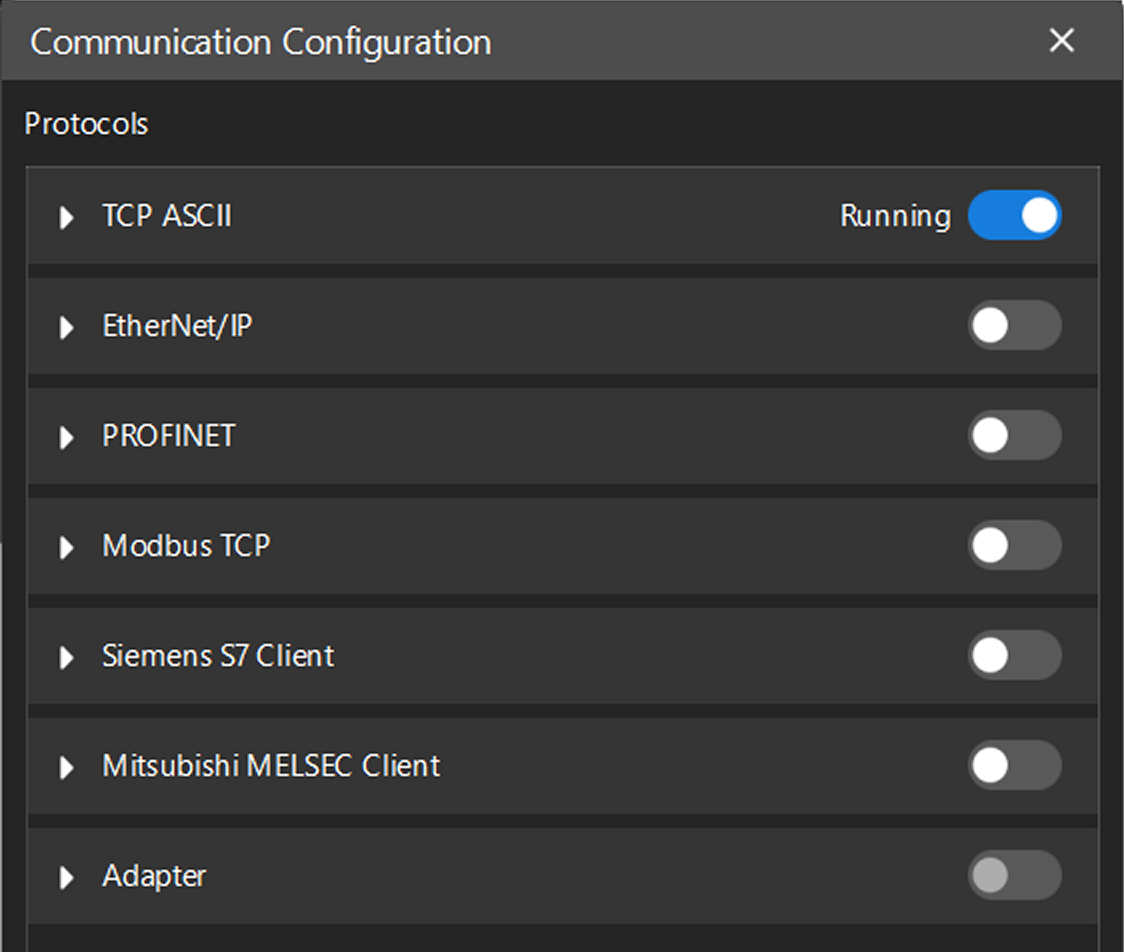
Task: Expand the Mitsubishi MELSEC Client section
Action: (67, 767)
